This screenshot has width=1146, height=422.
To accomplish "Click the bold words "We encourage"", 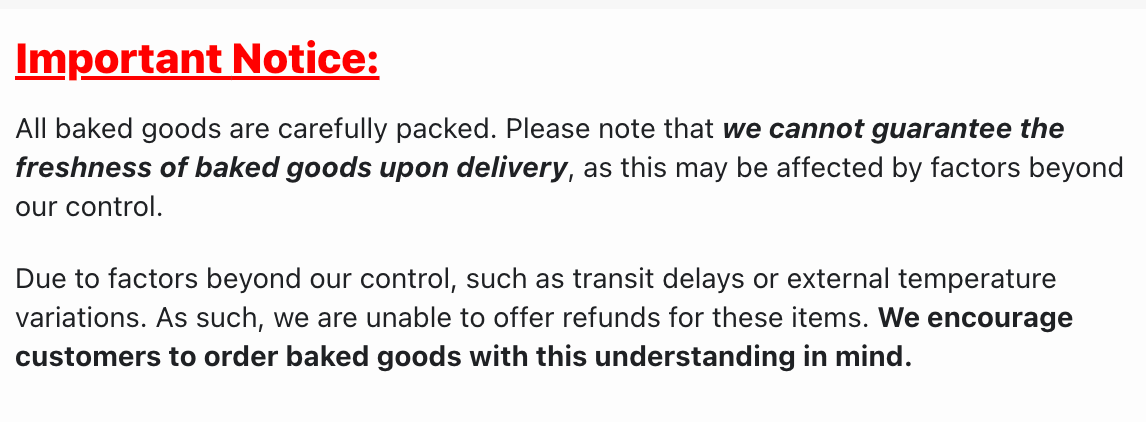I will [975, 317].
